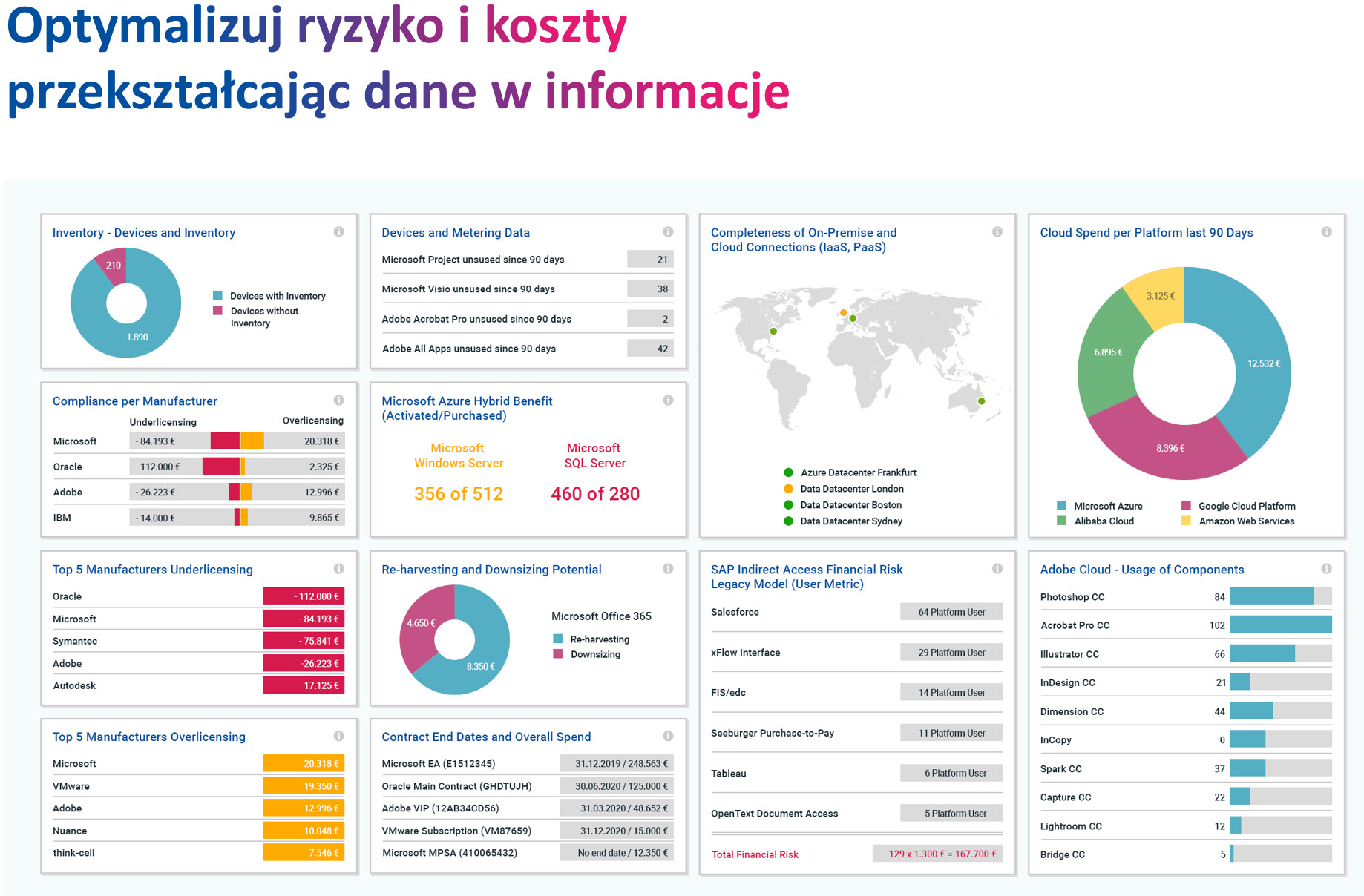
Task: Click info icon on Inventory - Devices and Inventory widget
Action: pyautogui.click(x=338, y=232)
